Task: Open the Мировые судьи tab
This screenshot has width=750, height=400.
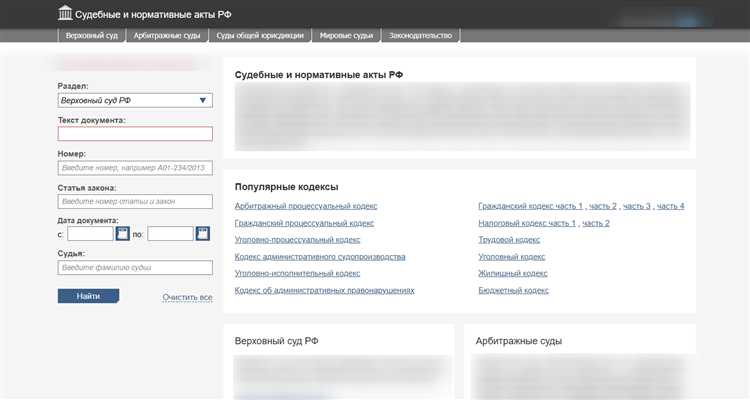Action: coord(346,35)
